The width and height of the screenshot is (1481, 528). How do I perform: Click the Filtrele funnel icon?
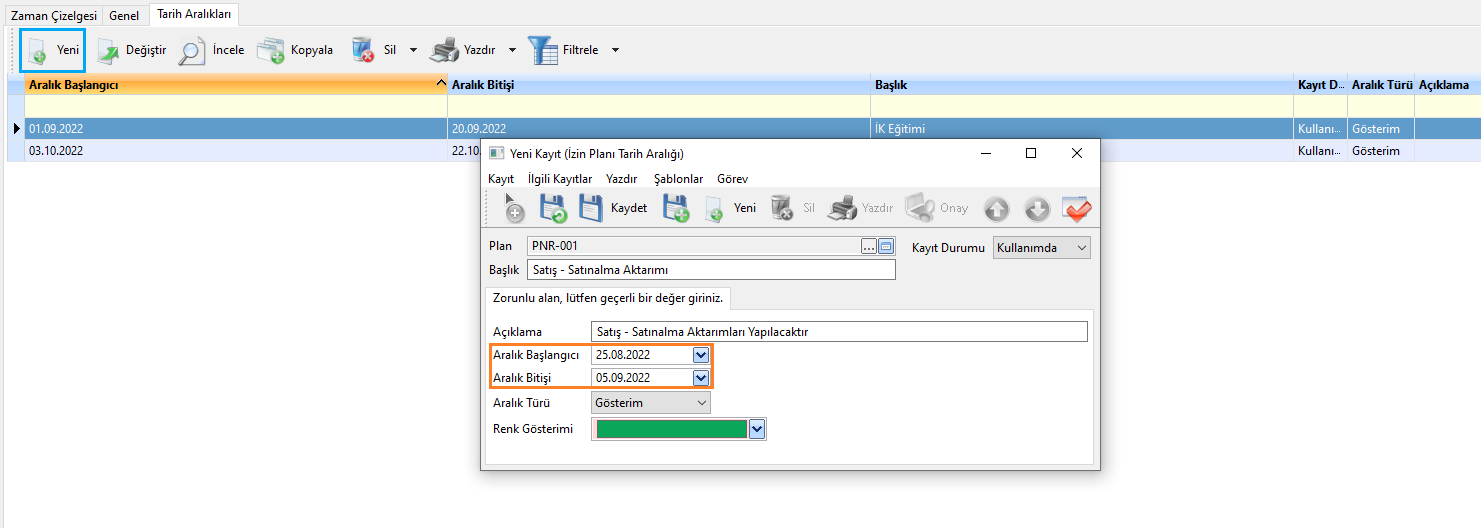543,50
